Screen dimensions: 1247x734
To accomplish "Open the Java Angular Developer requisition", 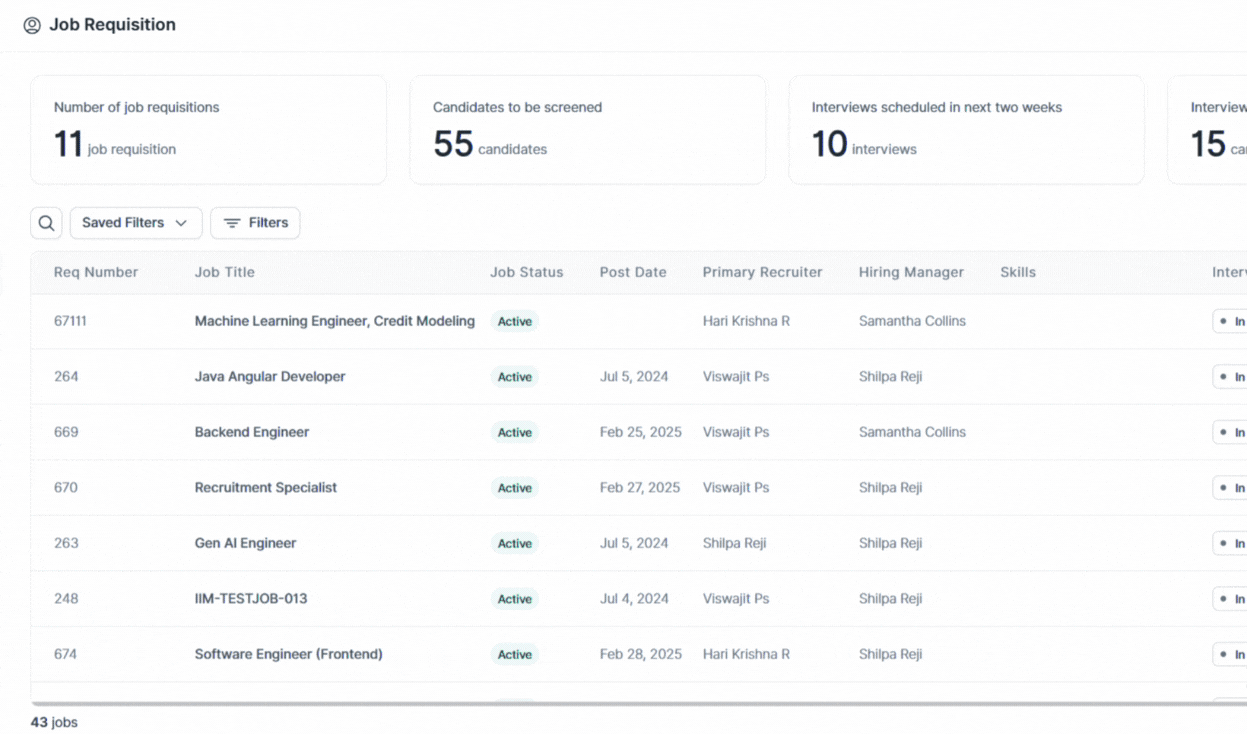I will pyautogui.click(x=270, y=377).
